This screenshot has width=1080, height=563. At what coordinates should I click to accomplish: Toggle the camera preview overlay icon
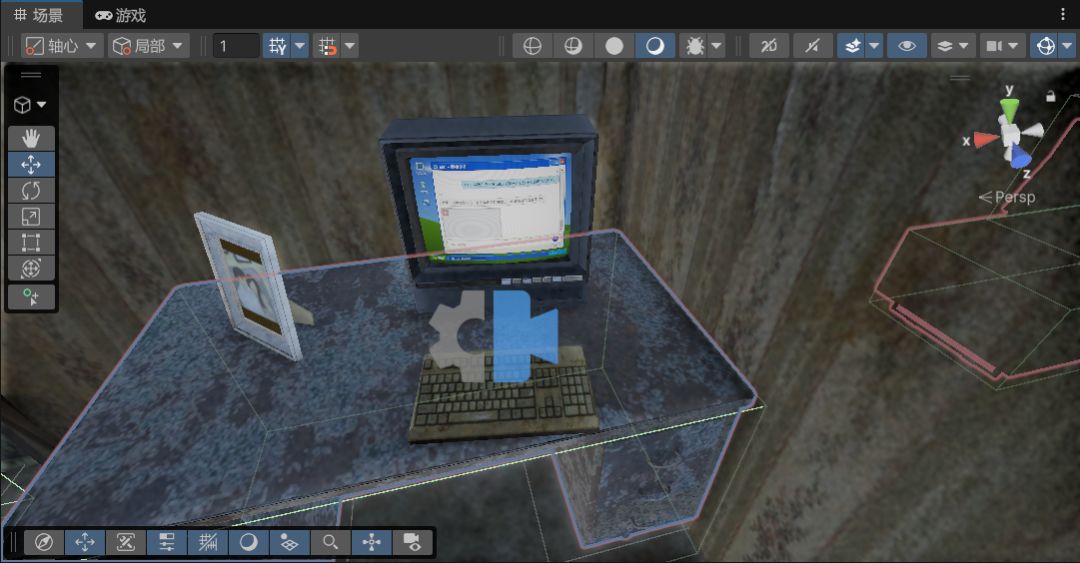(412, 543)
